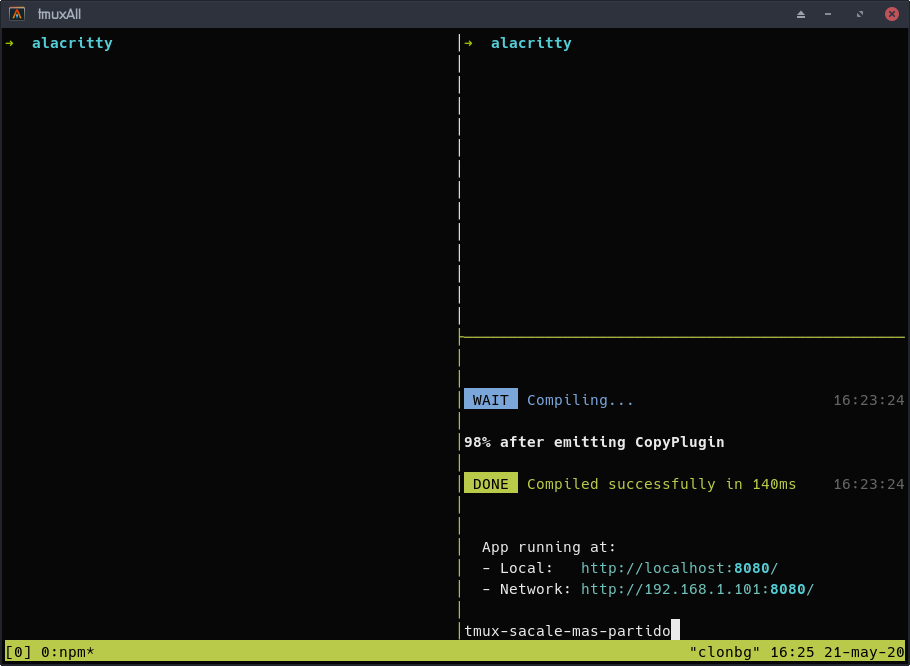910x666 pixels.
Task: Click the "Compiled successfully in 140ms" message
Action: point(661,484)
